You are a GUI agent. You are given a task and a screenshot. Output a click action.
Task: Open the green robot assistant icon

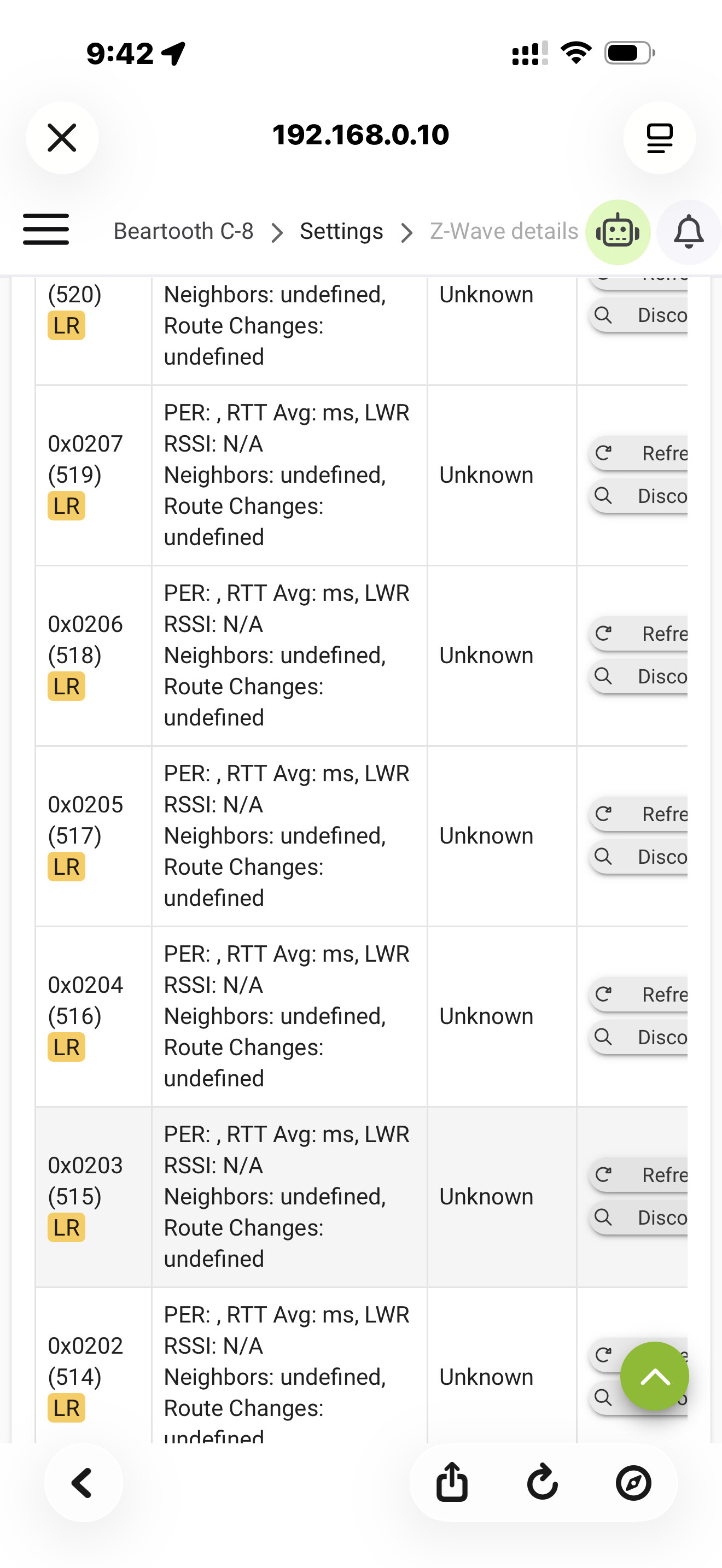(618, 232)
